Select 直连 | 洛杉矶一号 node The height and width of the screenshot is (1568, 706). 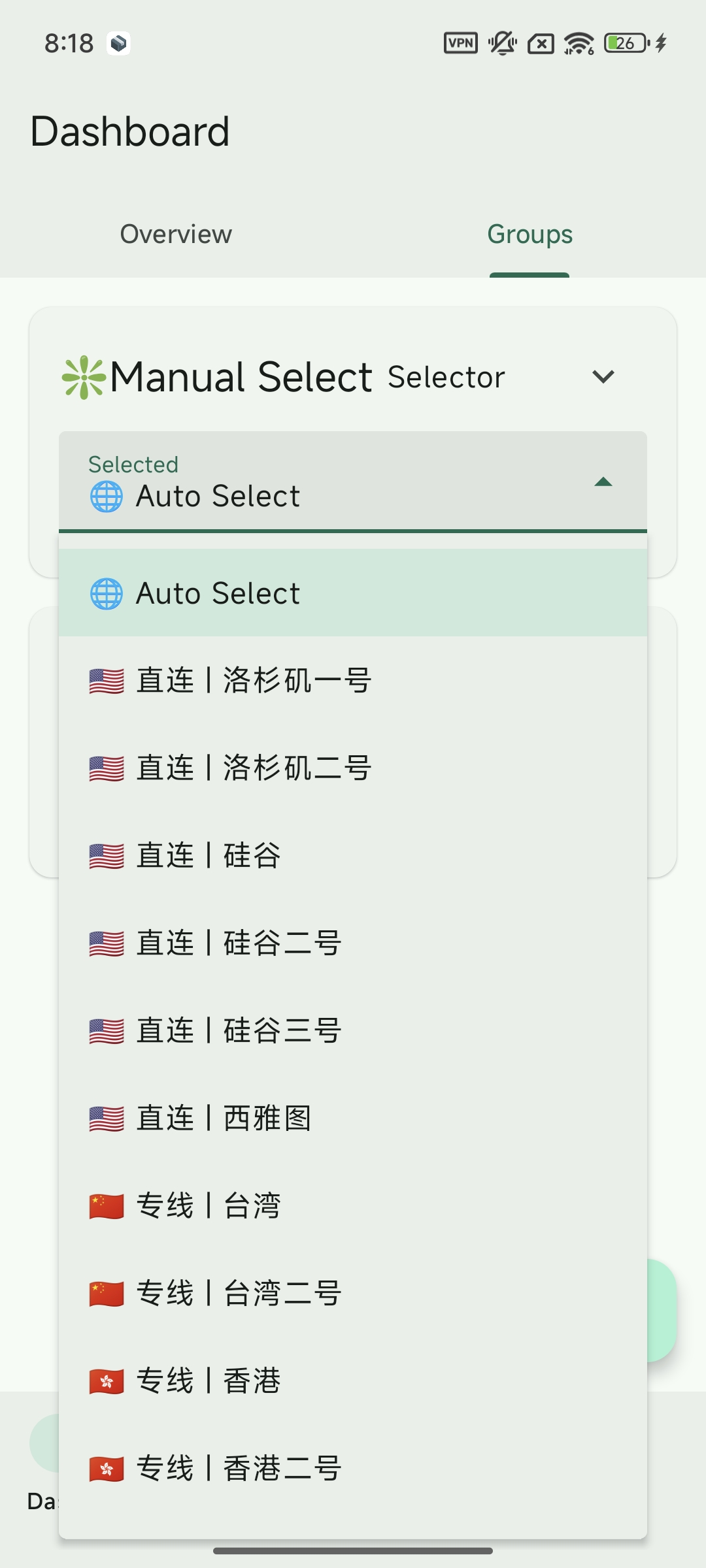coord(353,681)
